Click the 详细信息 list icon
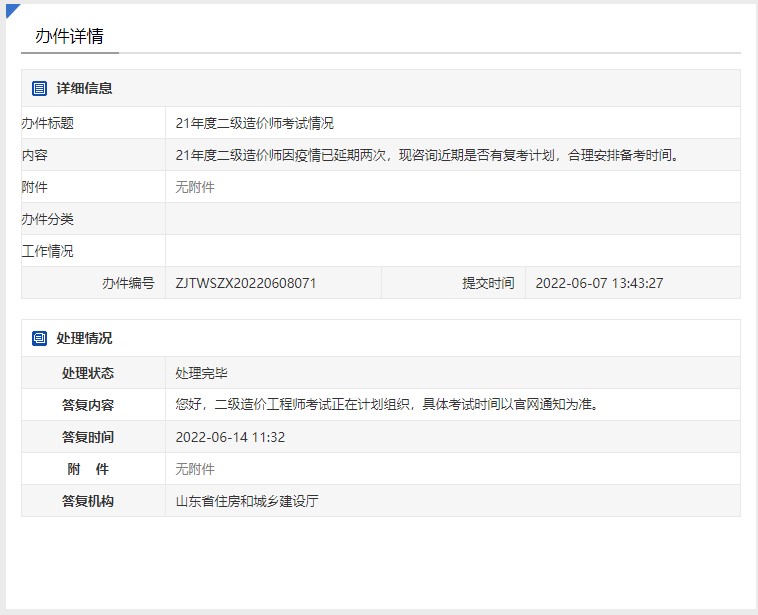 coord(39,88)
